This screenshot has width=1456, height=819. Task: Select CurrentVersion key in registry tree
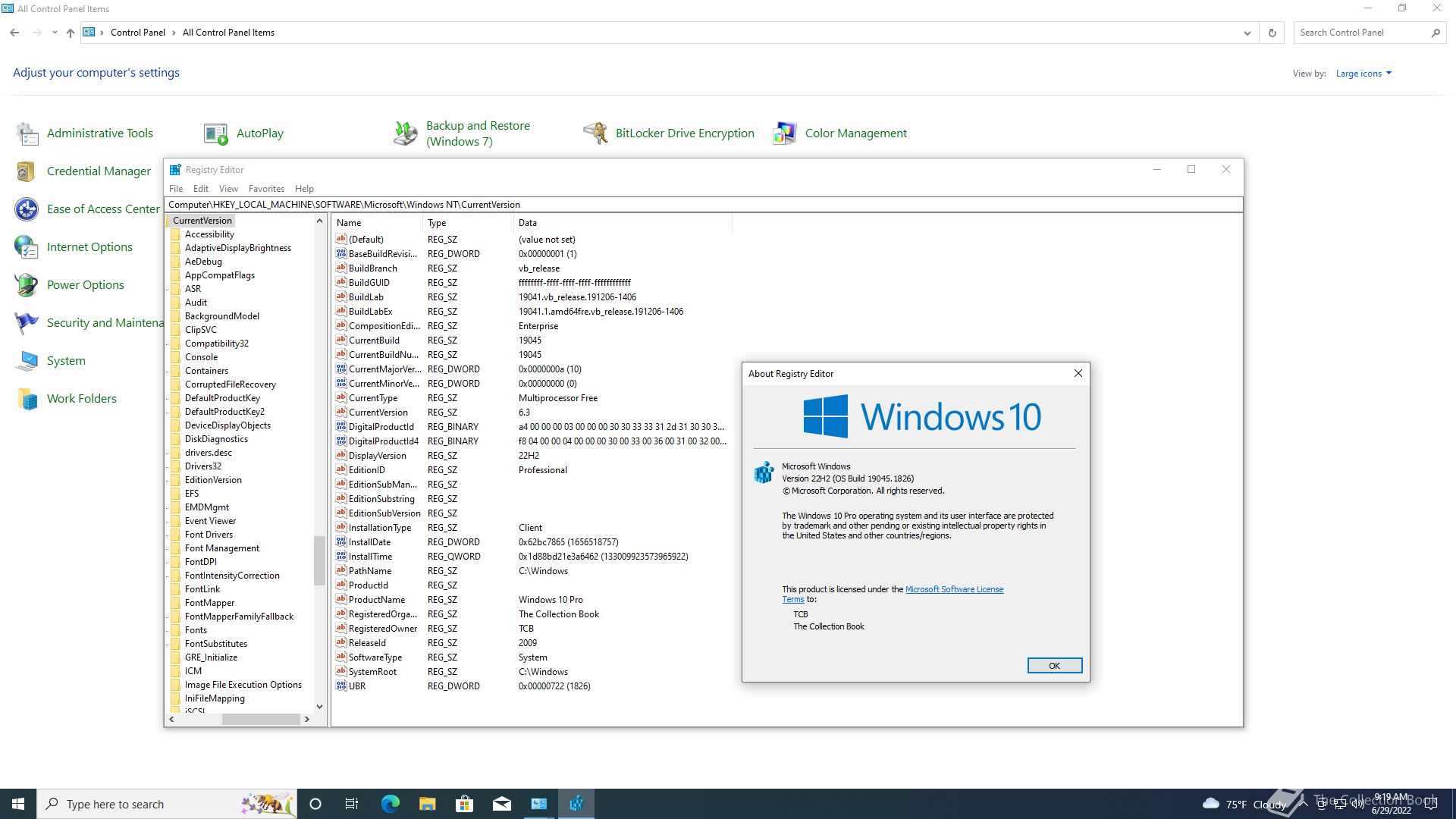(x=202, y=221)
